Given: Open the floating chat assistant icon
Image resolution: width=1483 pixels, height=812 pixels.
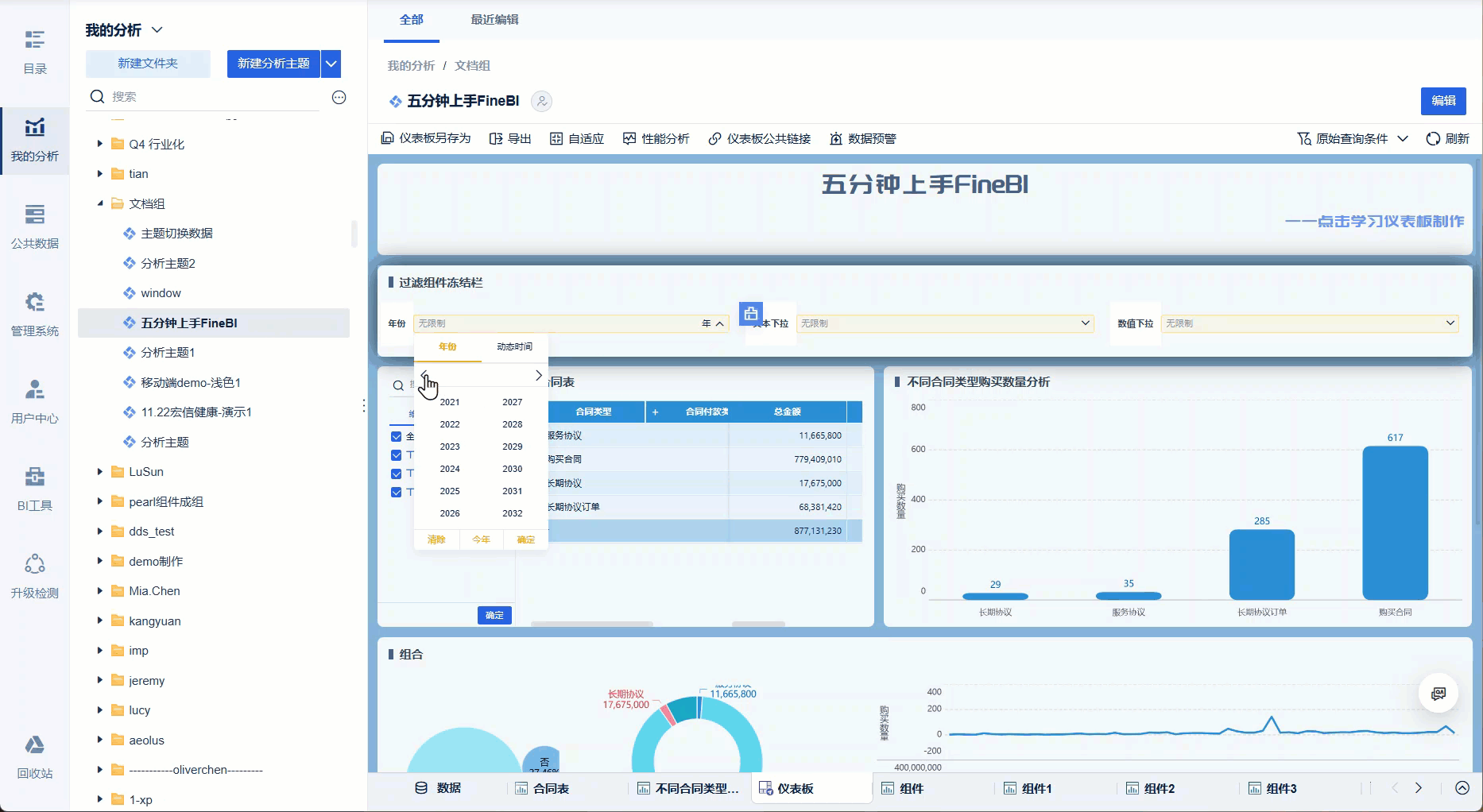Looking at the screenshot, I should tap(1438, 694).
